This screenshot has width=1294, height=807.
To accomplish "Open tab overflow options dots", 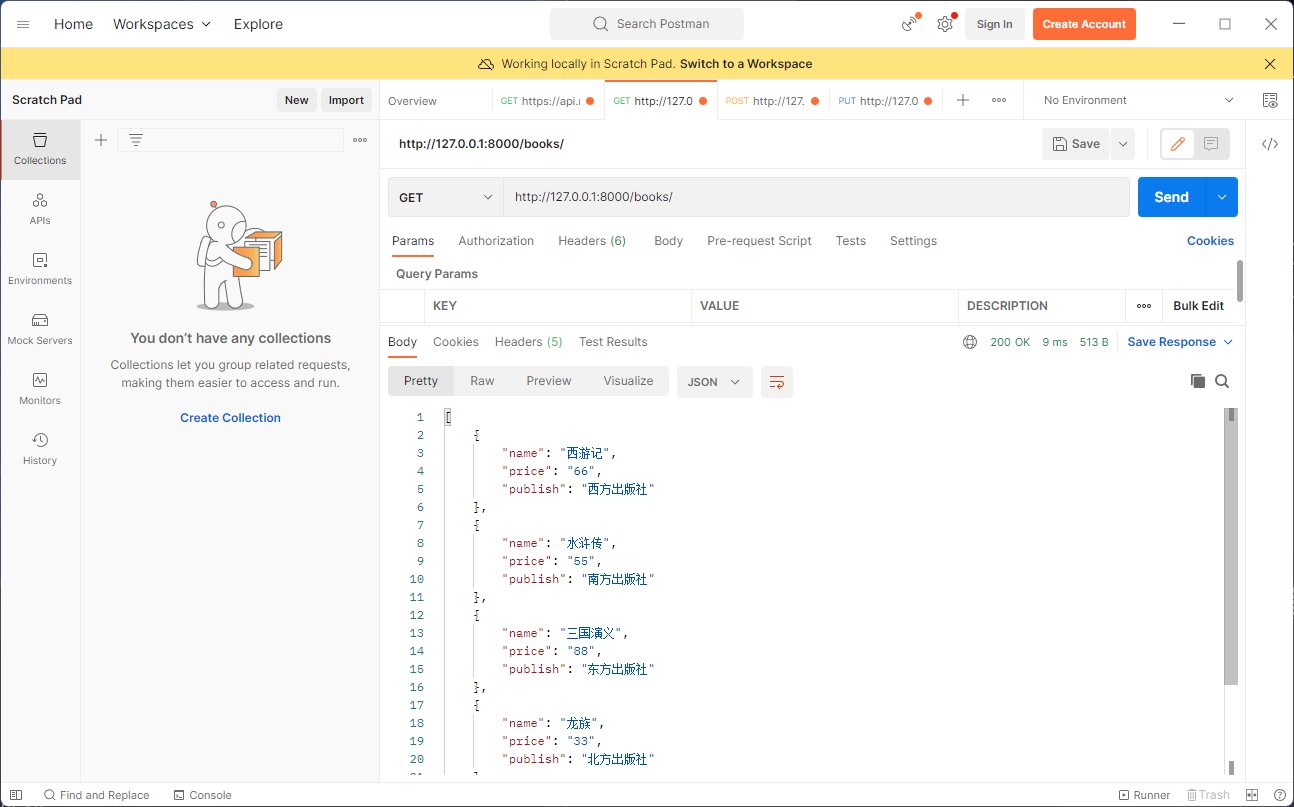I will pos(999,100).
